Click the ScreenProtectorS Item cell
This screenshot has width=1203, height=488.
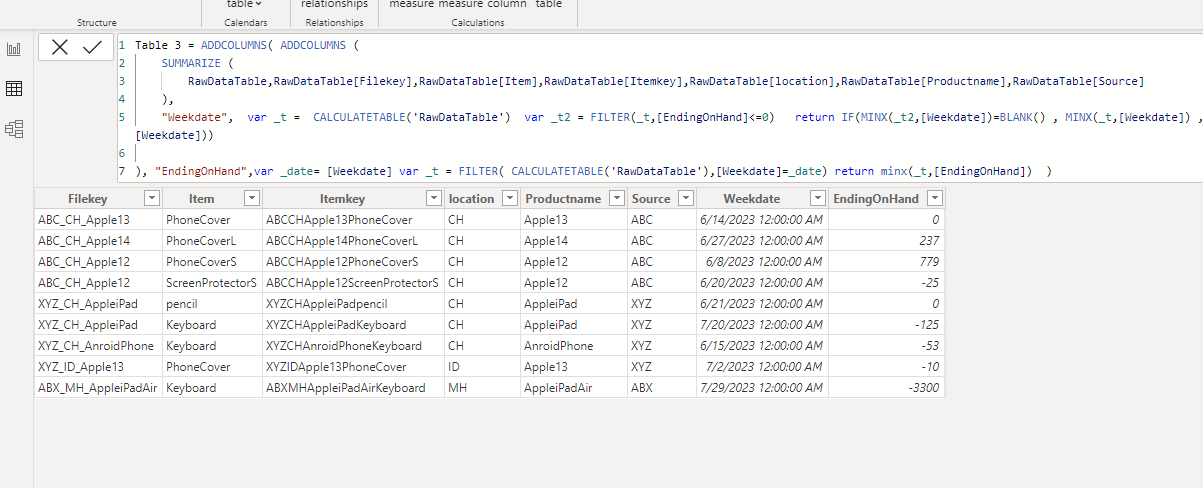coord(211,282)
